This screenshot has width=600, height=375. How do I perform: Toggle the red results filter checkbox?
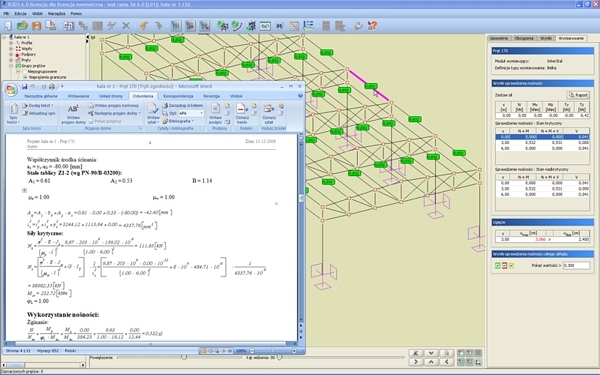click(x=505, y=265)
